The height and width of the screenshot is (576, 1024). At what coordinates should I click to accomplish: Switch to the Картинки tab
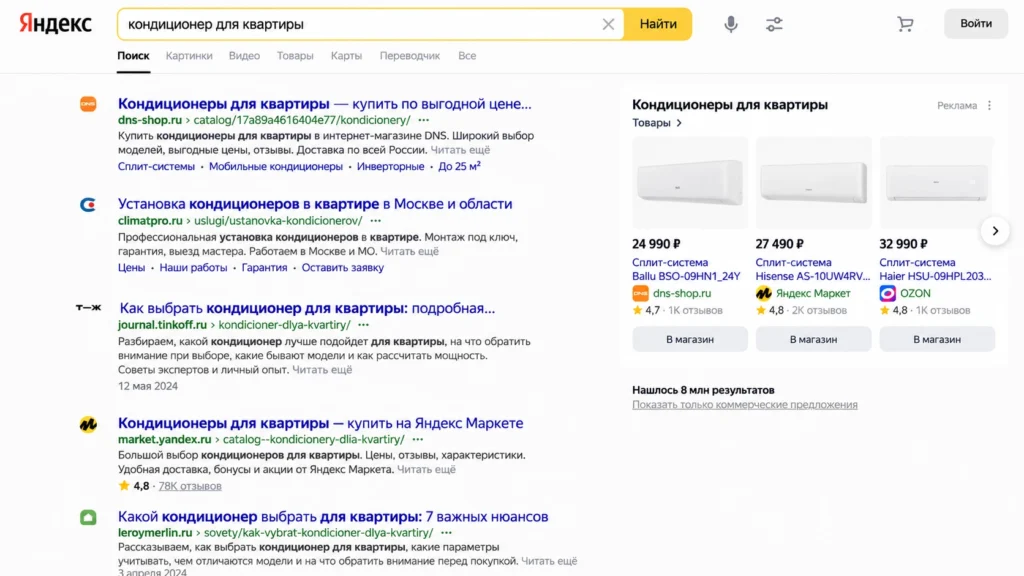189,56
